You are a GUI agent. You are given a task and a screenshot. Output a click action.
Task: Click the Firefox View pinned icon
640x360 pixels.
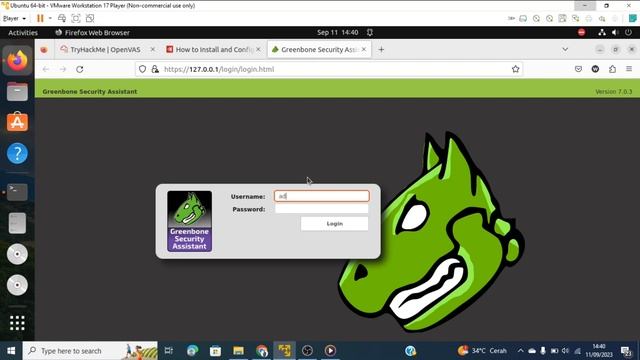[44, 49]
